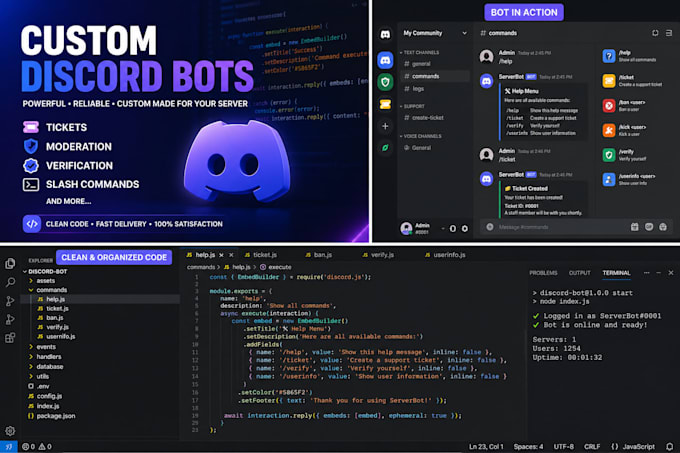Switch to the PROBLEMS panel tab
Screen dimensions: 680x453
point(543,273)
